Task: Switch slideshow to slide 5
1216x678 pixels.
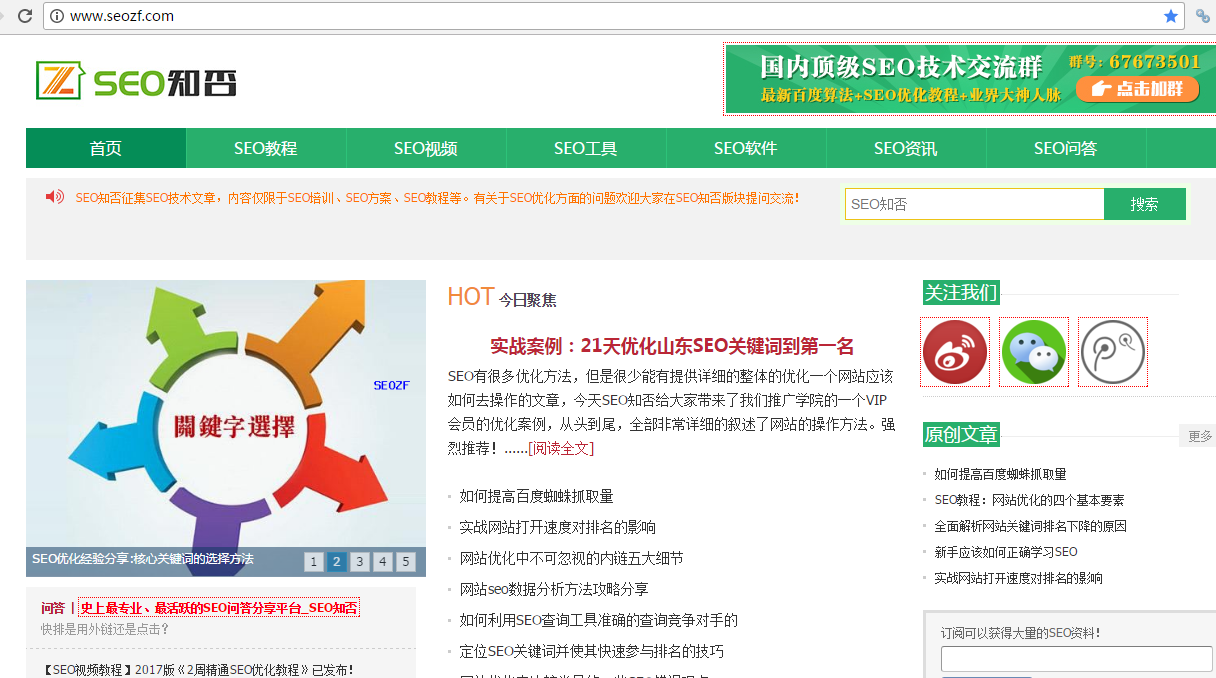Action: click(x=405, y=562)
